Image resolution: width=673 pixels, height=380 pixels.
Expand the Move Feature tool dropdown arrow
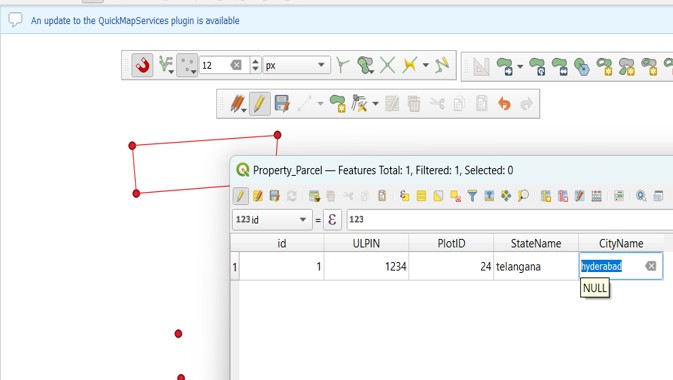tap(520, 67)
